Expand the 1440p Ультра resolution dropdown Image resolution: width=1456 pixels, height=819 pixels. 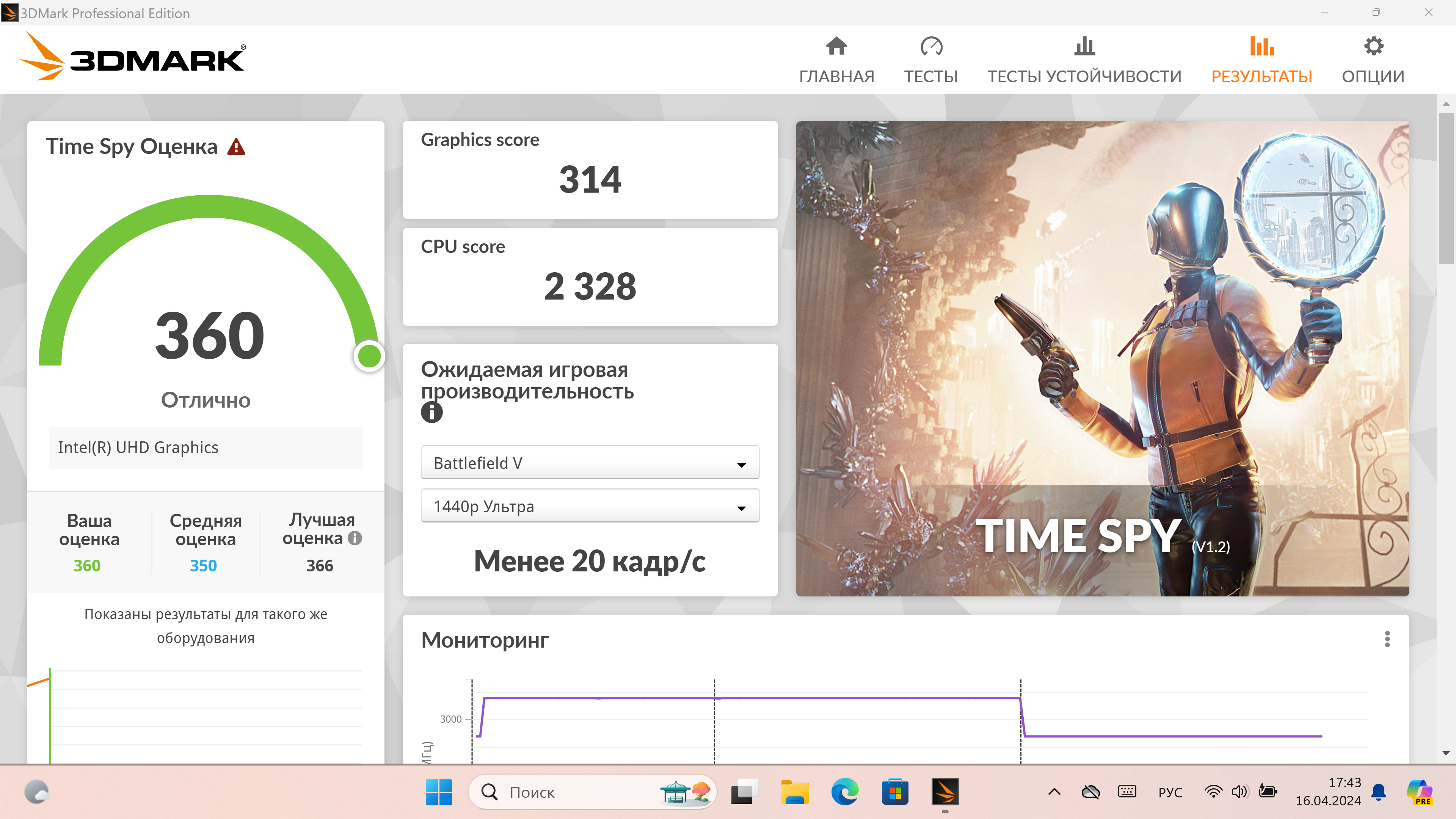tap(590, 507)
